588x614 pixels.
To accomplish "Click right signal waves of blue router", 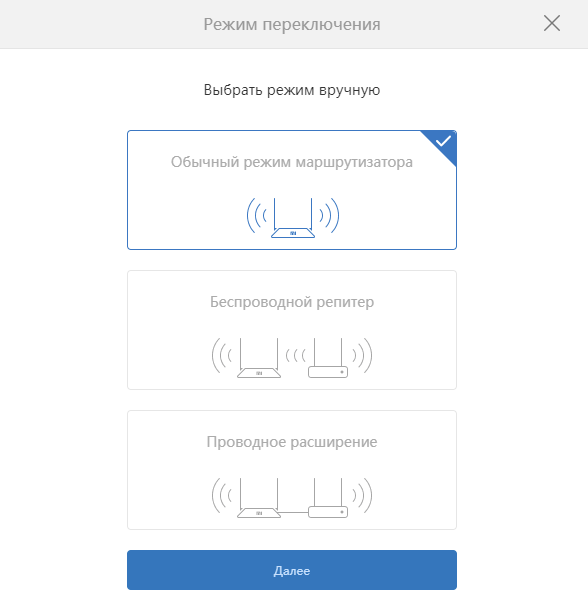I will point(329,215).
